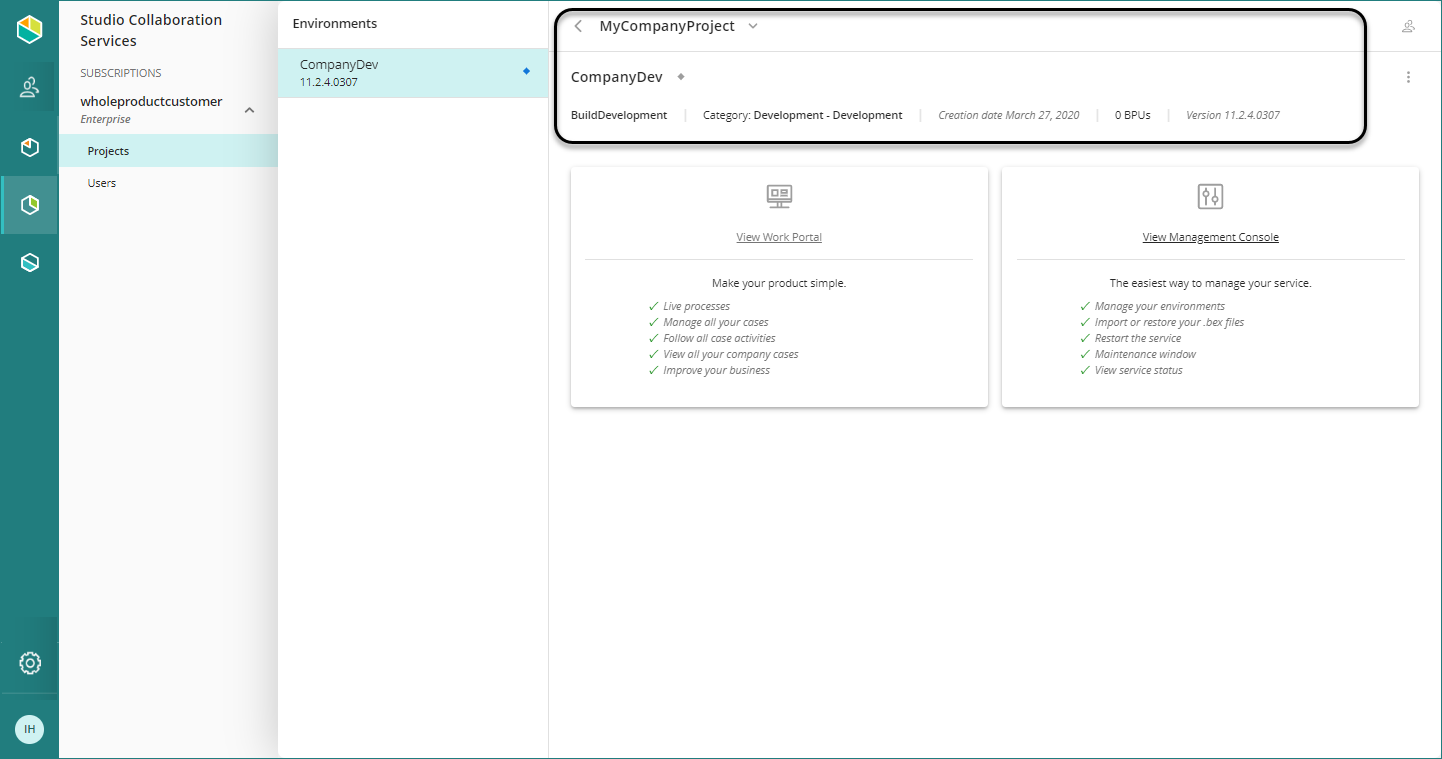Click the user icon at top right
This screenshot has height=759, width=1442.
pyautogui.click(x=1408, y=26)
